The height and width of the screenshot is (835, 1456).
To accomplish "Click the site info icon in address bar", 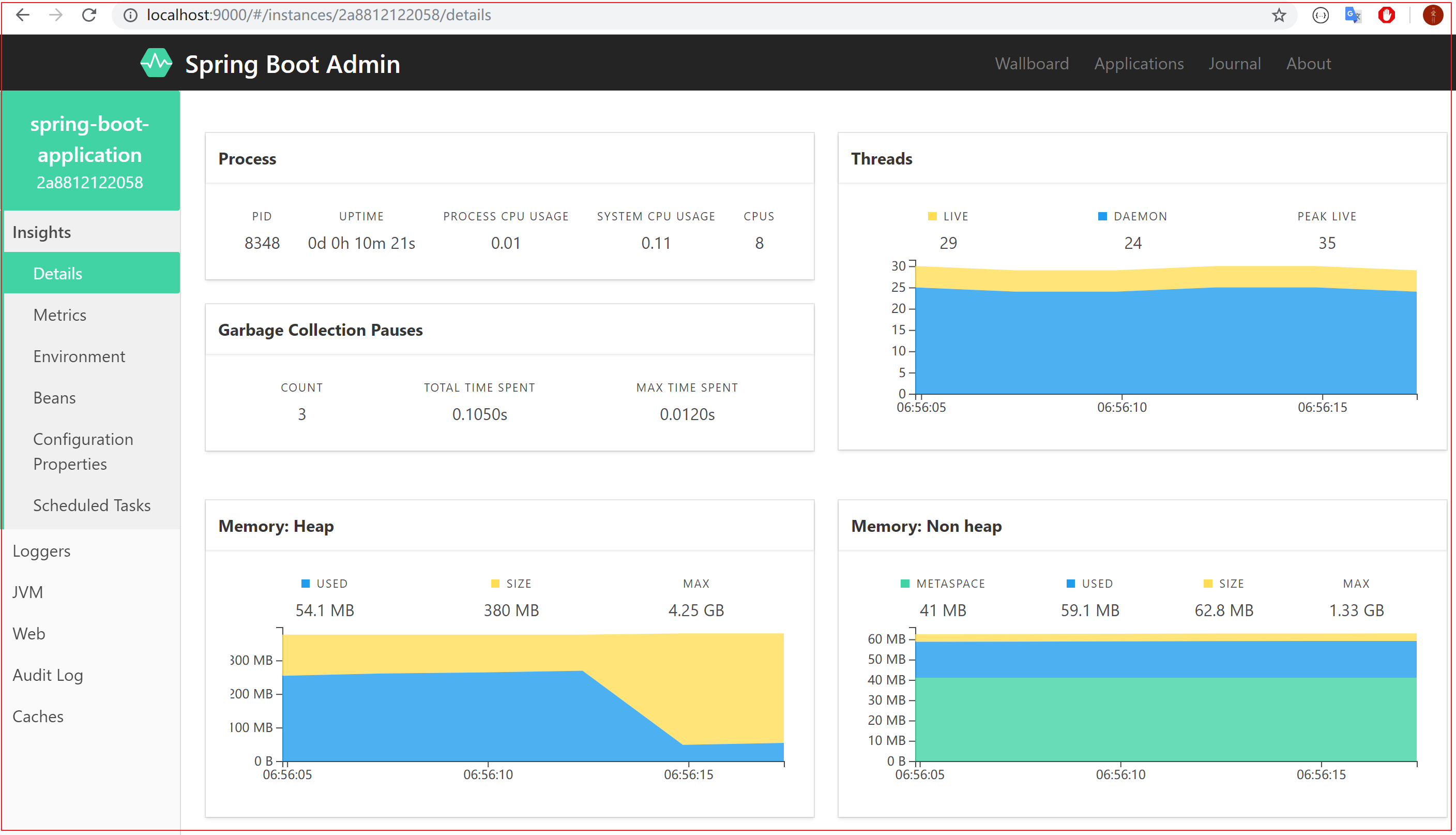I will click(x=131, y=16).
